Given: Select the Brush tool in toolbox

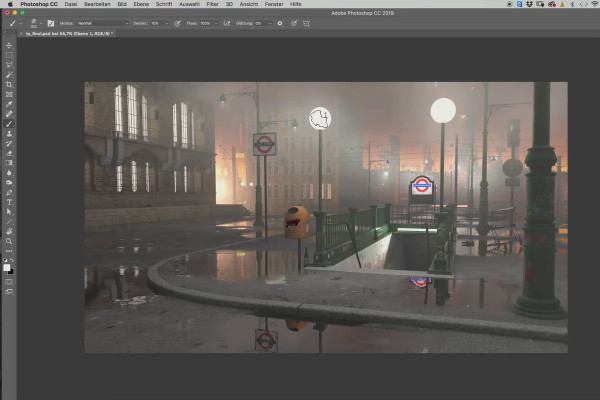Looking at the screenshot, I should click(9, 124).
